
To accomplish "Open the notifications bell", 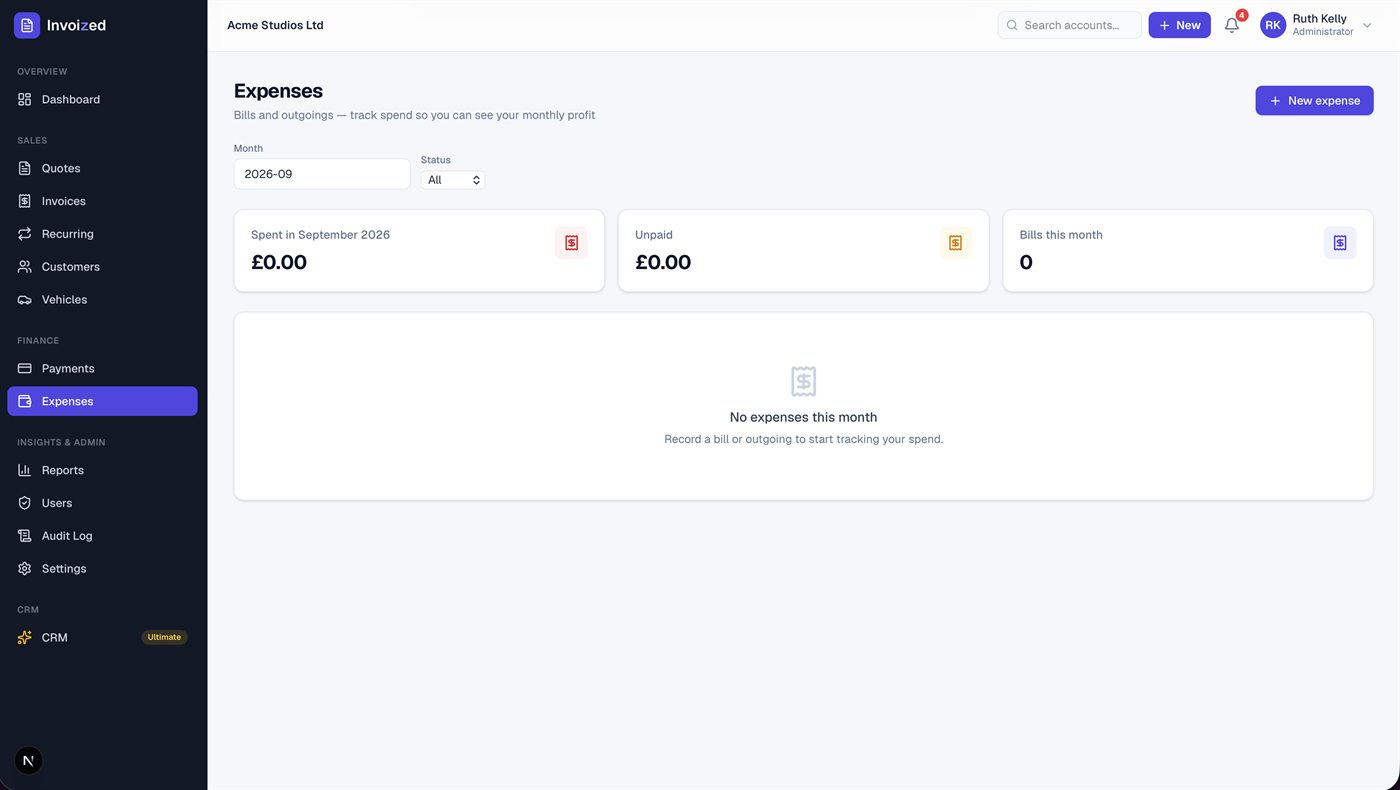I will [1232, 25].
